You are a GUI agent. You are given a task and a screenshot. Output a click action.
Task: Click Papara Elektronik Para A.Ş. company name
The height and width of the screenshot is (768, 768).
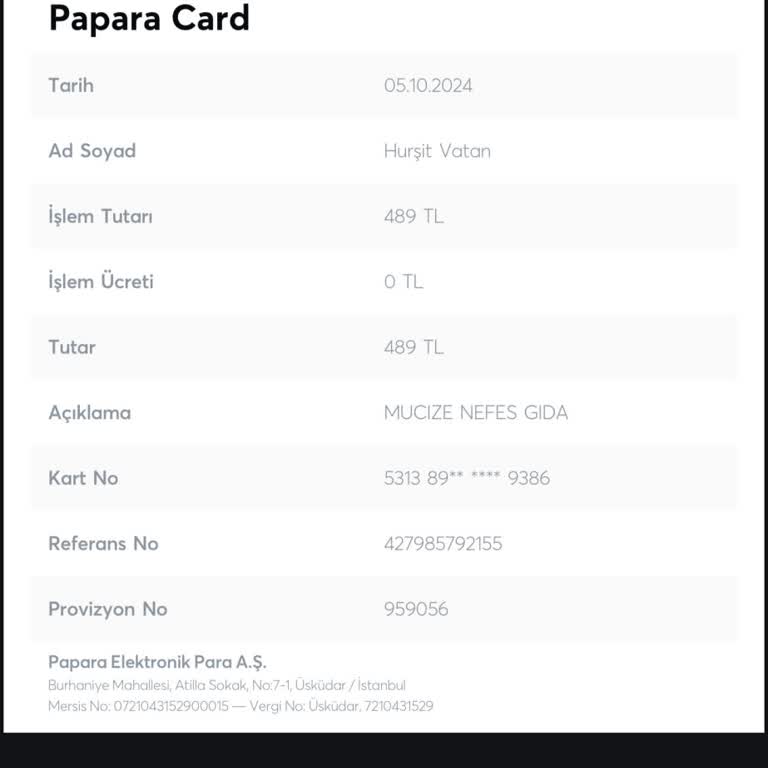pyautogui.click(x=157, y=662)
